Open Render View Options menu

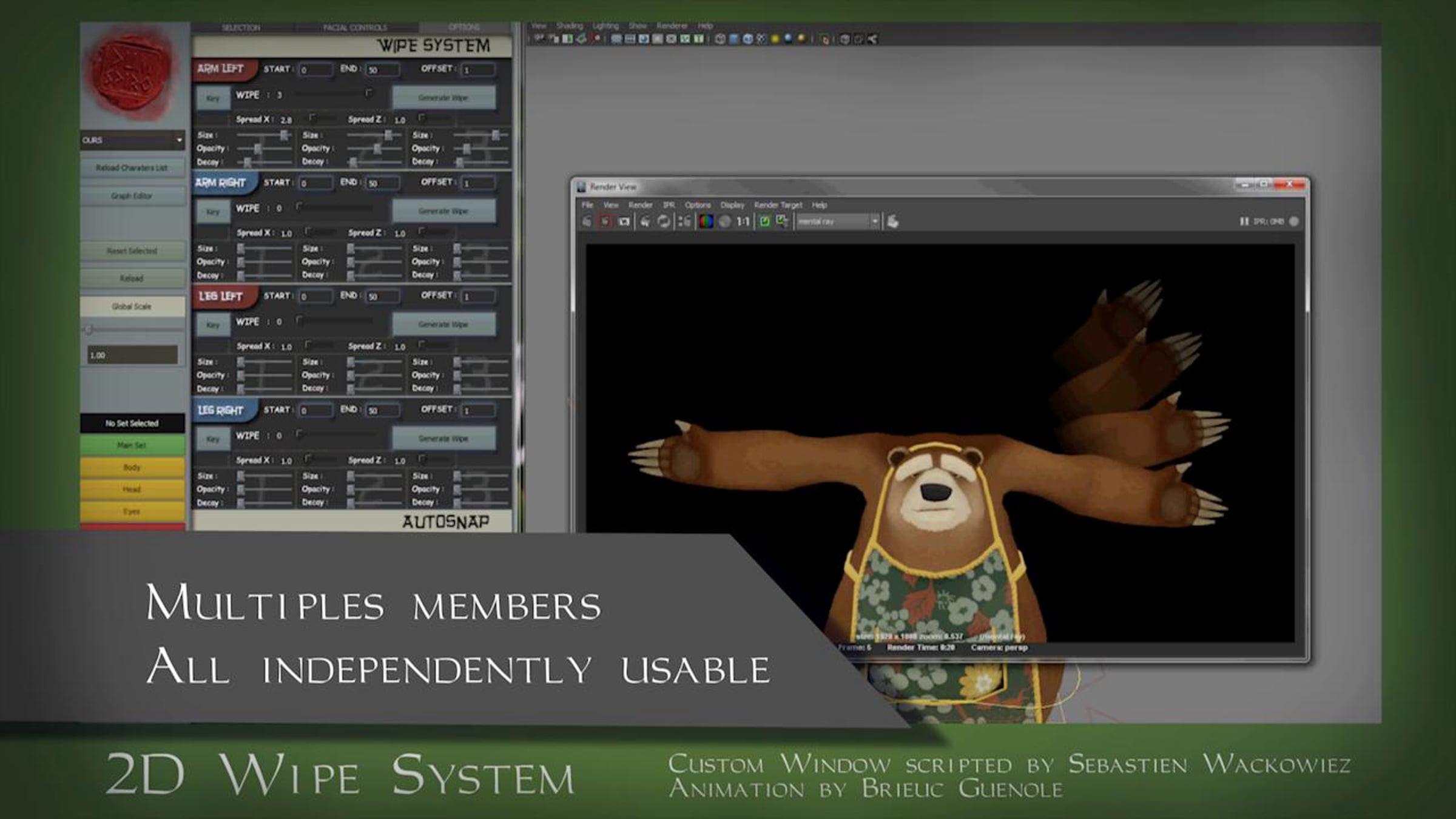point(698,205)
